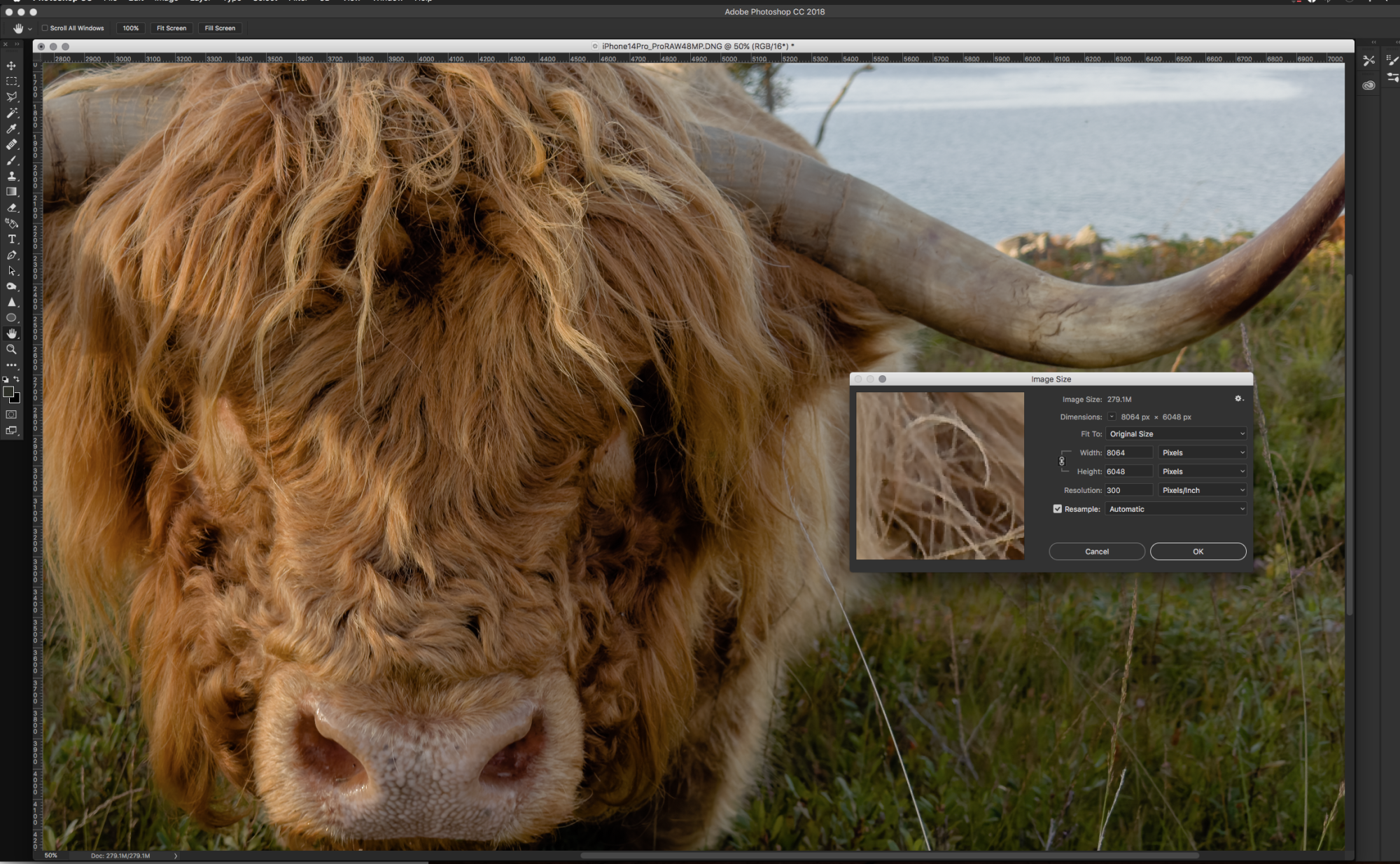Select the Brush tool

point(11,160)
